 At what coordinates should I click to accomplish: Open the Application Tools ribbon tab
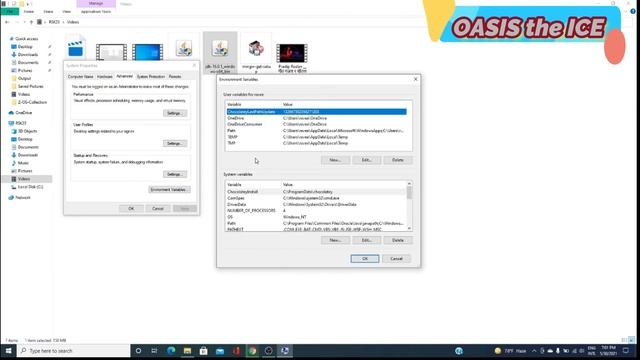click(x=96, y=11)
